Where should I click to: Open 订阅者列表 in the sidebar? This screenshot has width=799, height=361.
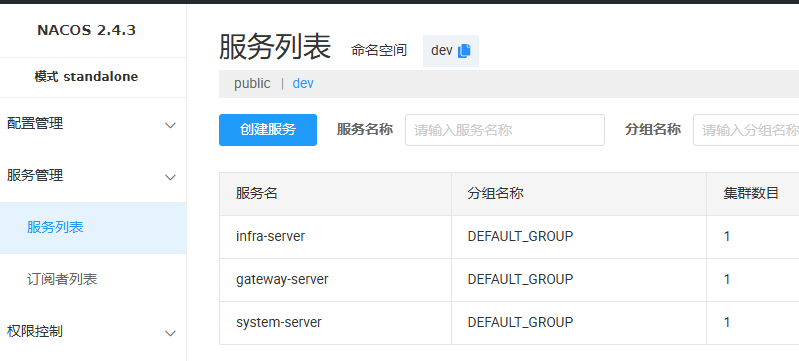(62, 279)
